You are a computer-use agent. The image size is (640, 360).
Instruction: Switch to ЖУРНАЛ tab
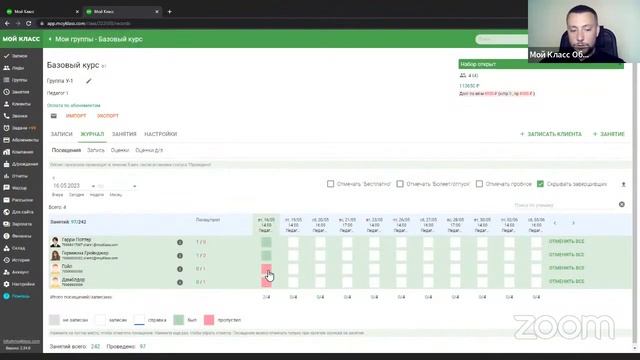click(x=92, y=134)
